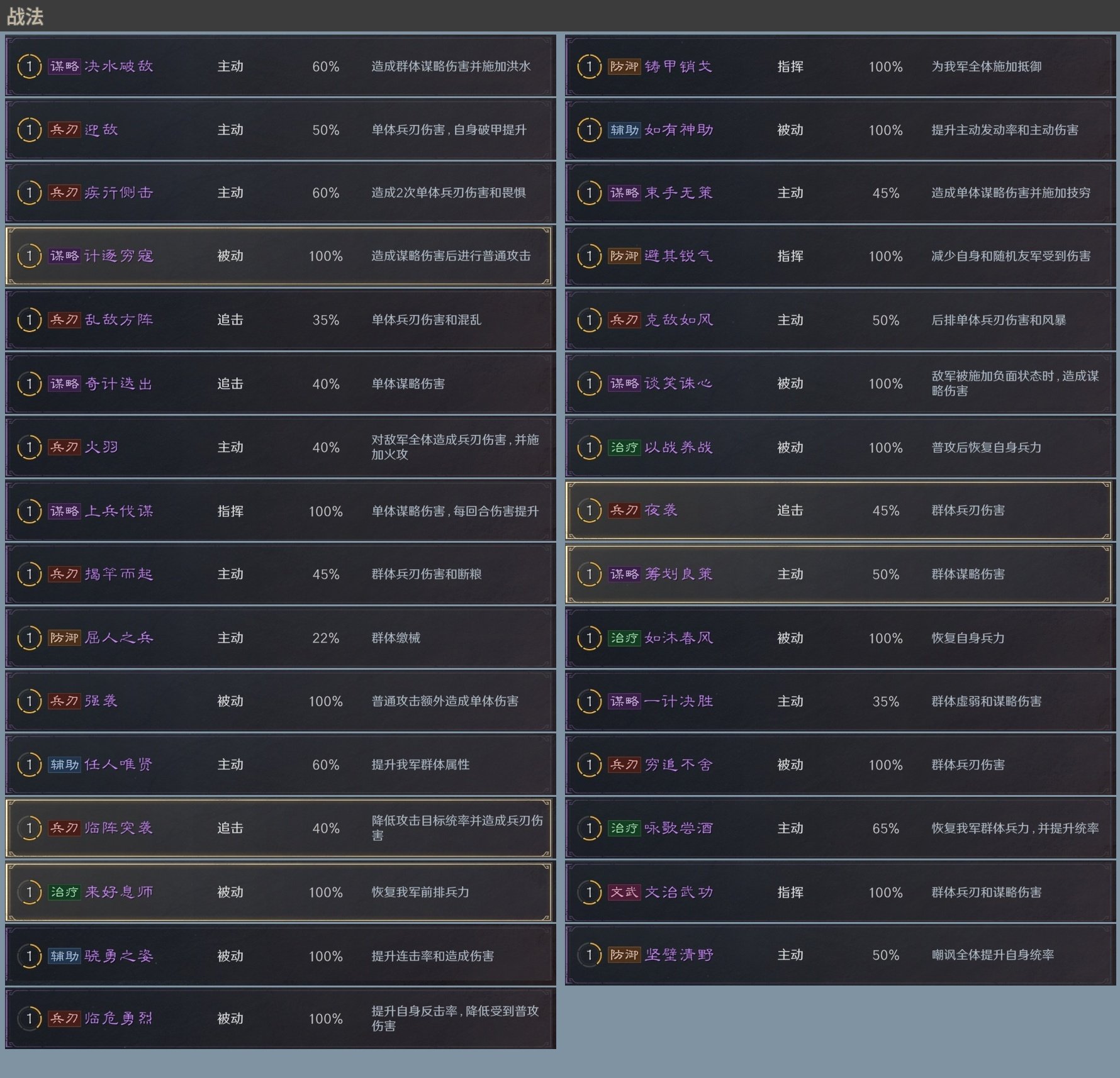The image size is (1120, 1078).
Task: Click the 谋略 tag beside 一计决胜
Action: 624,701
